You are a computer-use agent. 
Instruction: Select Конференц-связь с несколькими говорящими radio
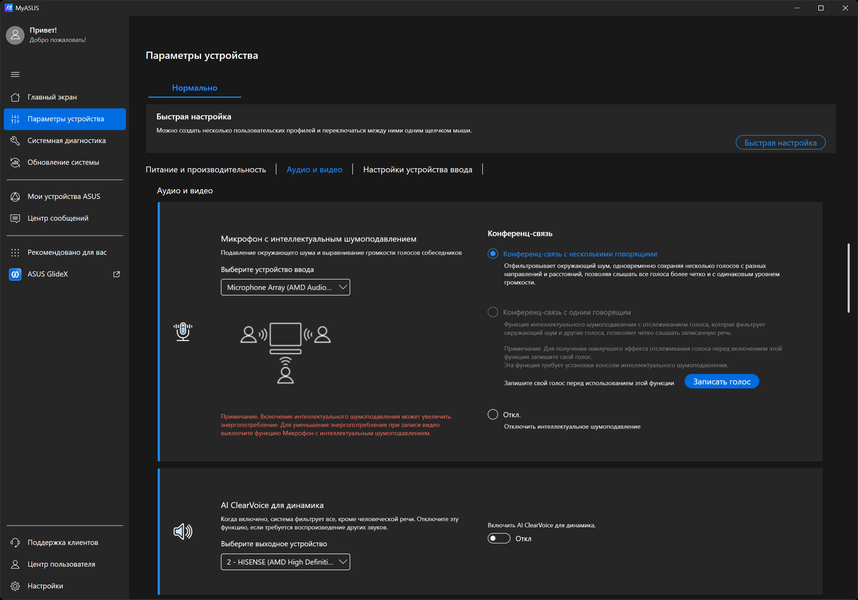(x=493, y=254)
